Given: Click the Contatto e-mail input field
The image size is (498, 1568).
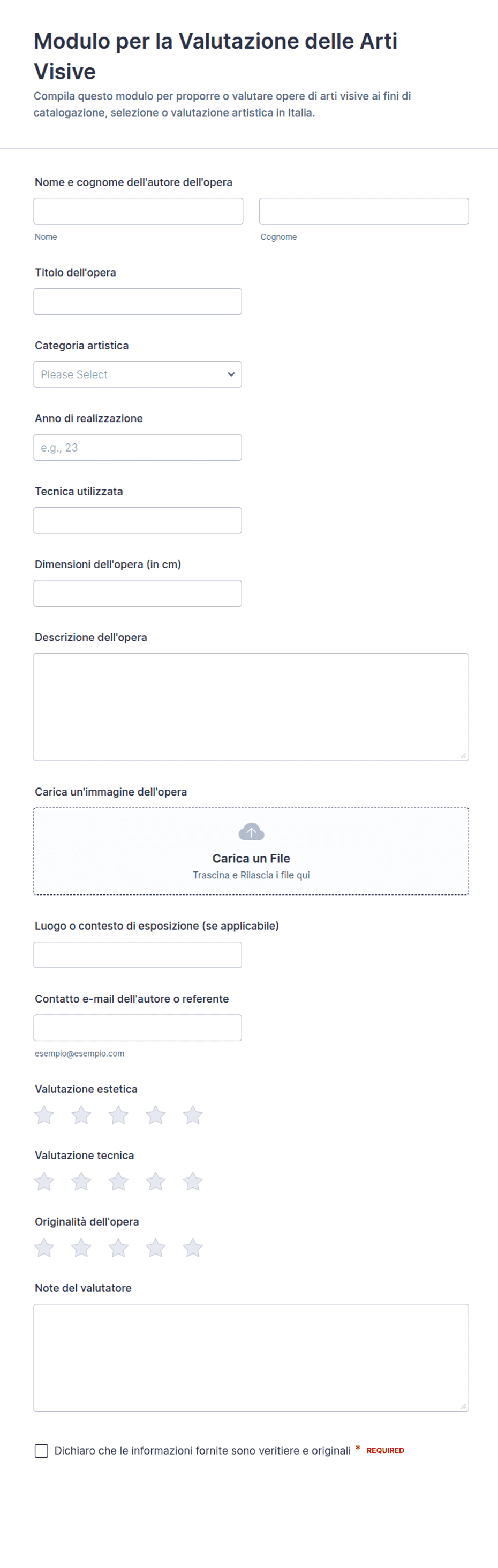Looking at the screenshot, I should point(138,1028).
